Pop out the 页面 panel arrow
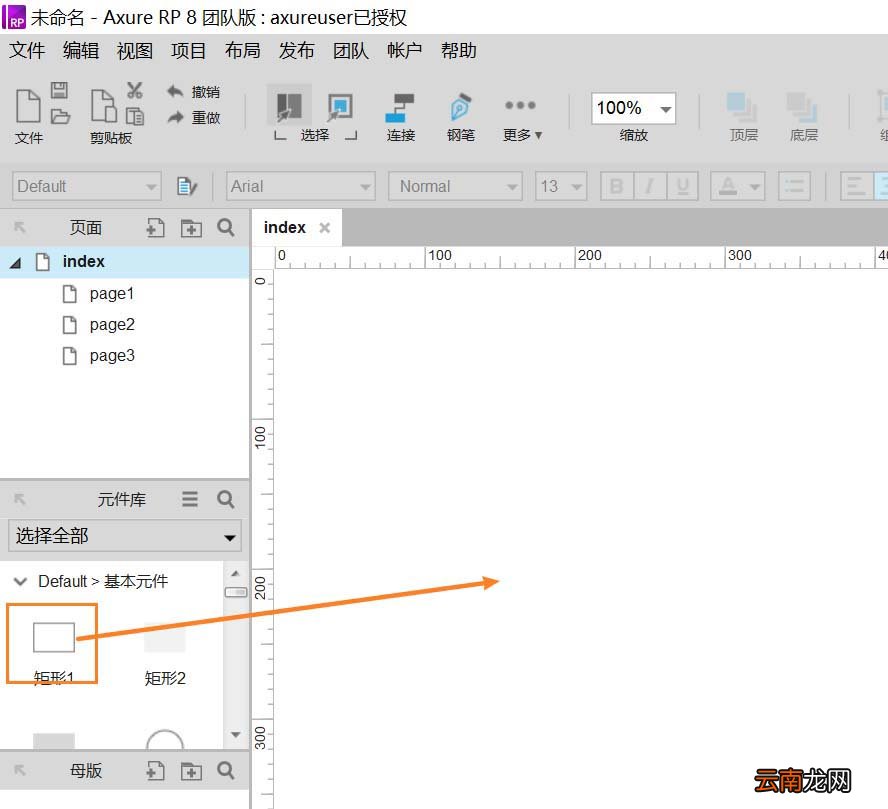Screen dimensions: 888x809 [x=20, y=228]
